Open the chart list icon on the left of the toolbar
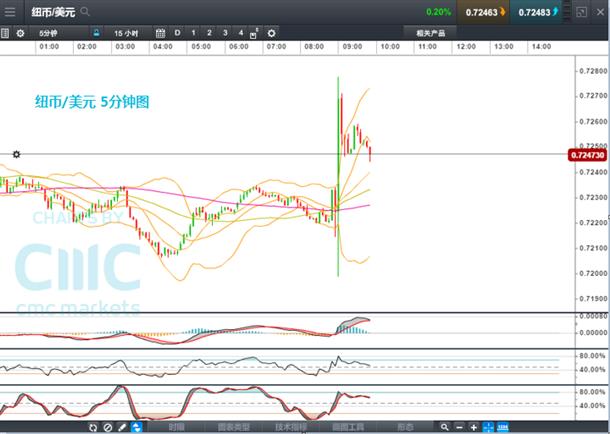 click(x=5, y=33)
